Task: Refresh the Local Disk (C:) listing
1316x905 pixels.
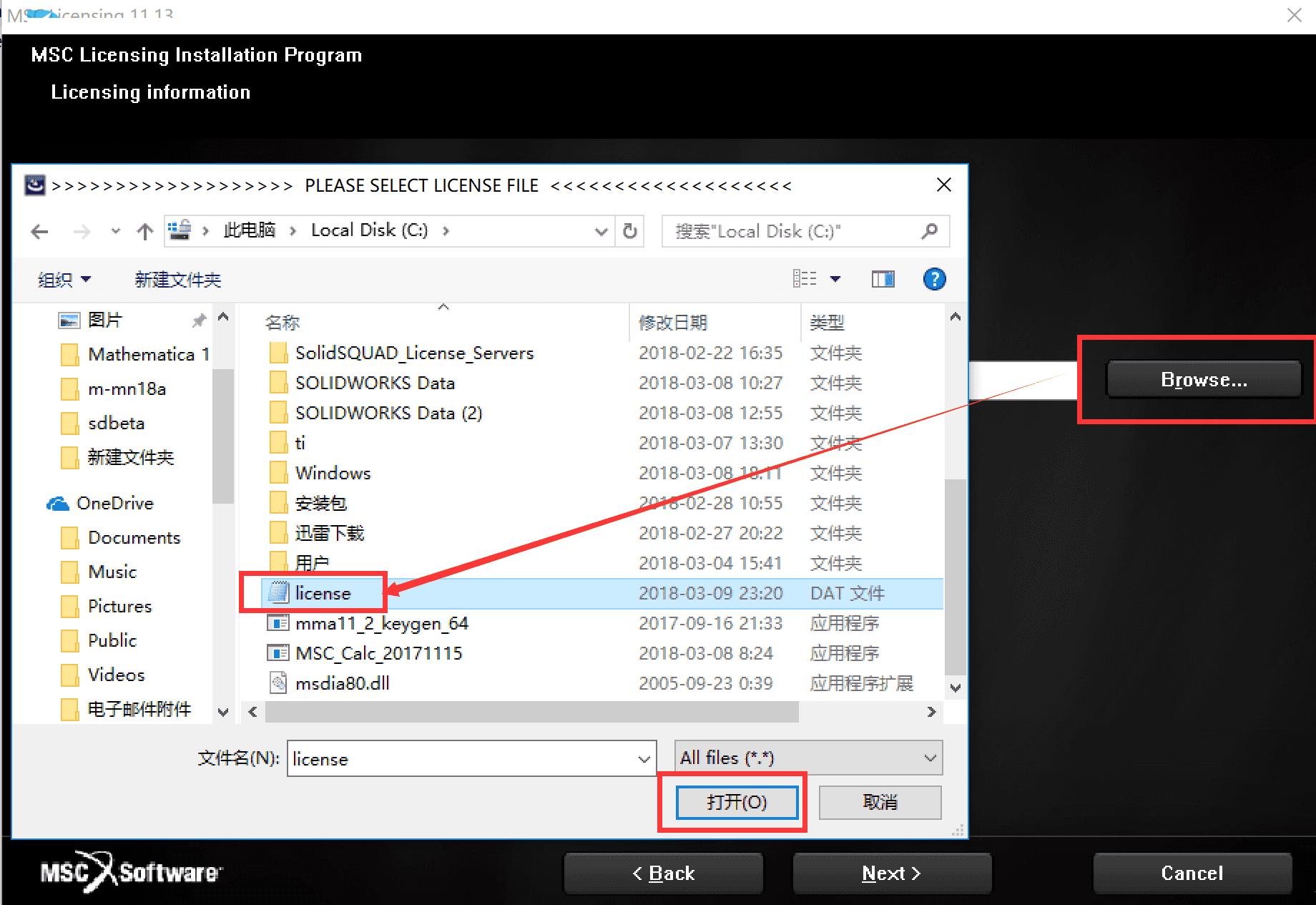Action: (x=629, y=231)
